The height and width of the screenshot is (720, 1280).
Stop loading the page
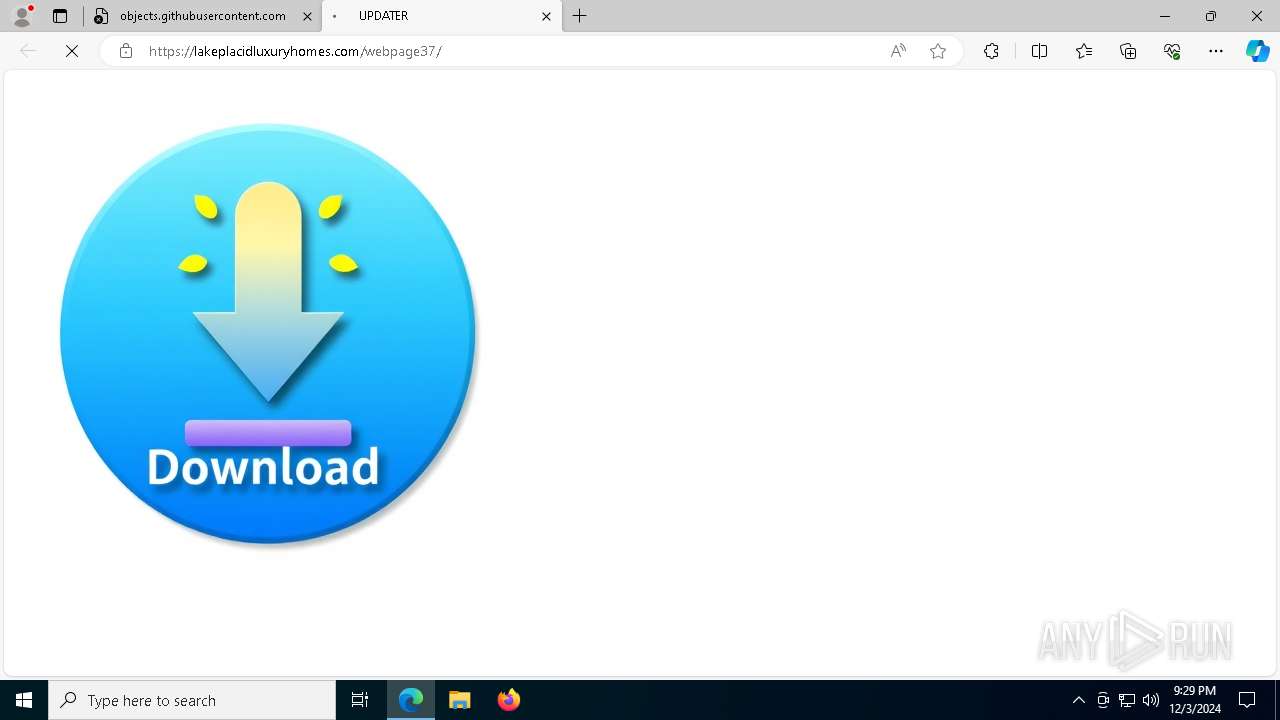pyautogui.click(x=72, y=51)
